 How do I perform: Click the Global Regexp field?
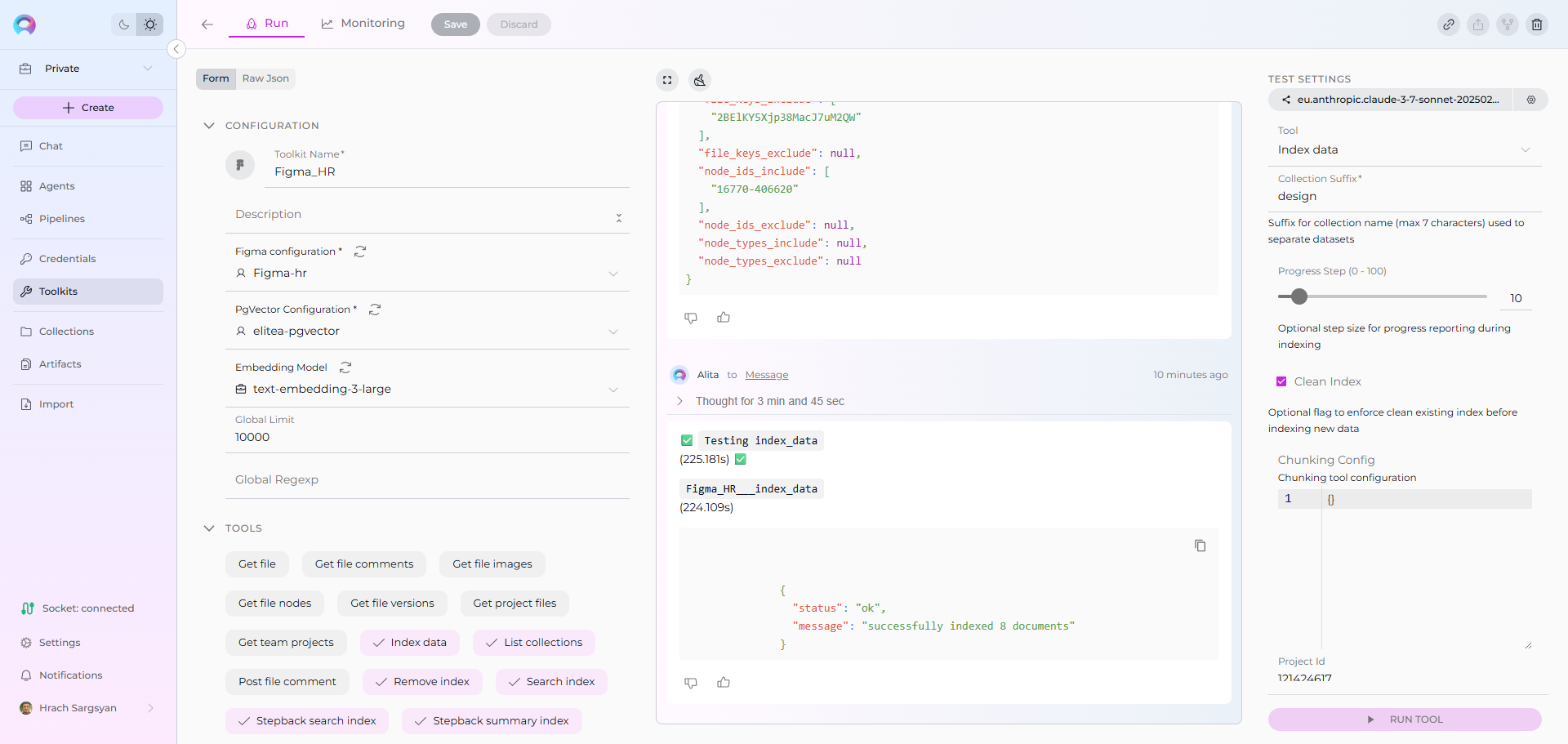click(427, 479)
